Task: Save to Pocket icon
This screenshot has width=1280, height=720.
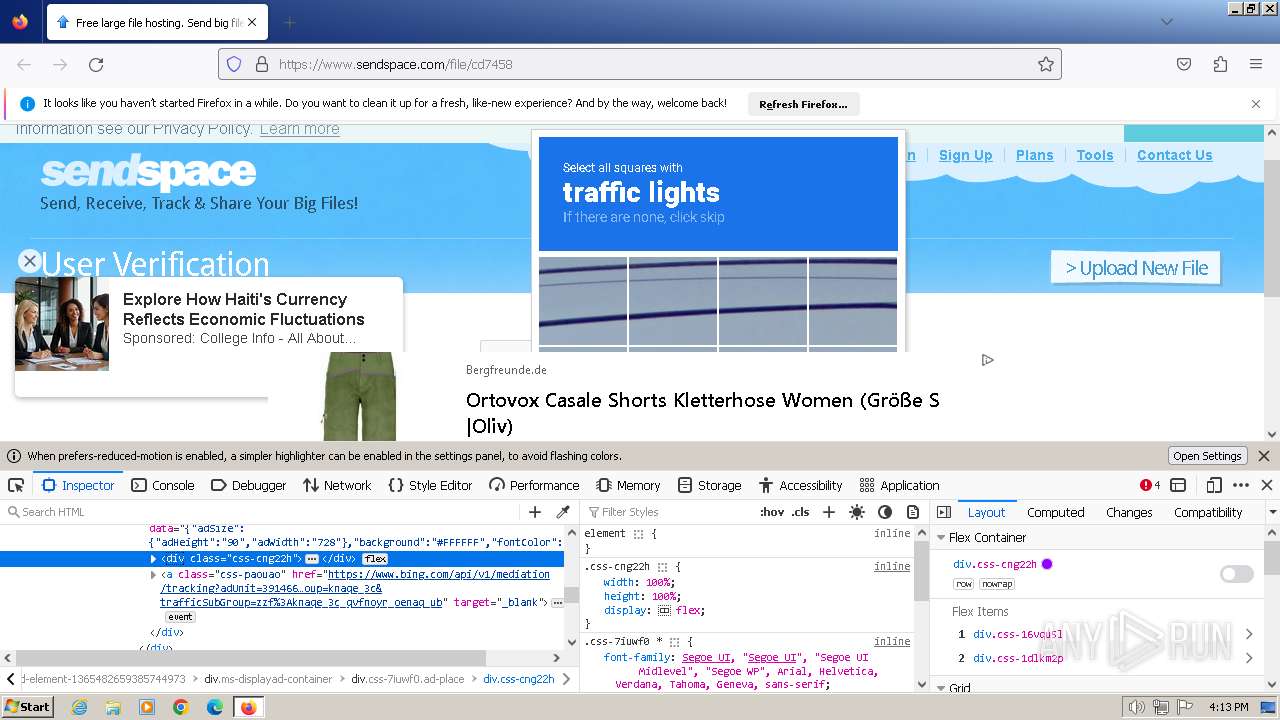Action: pyautogui.click(x=1184, y=64)
